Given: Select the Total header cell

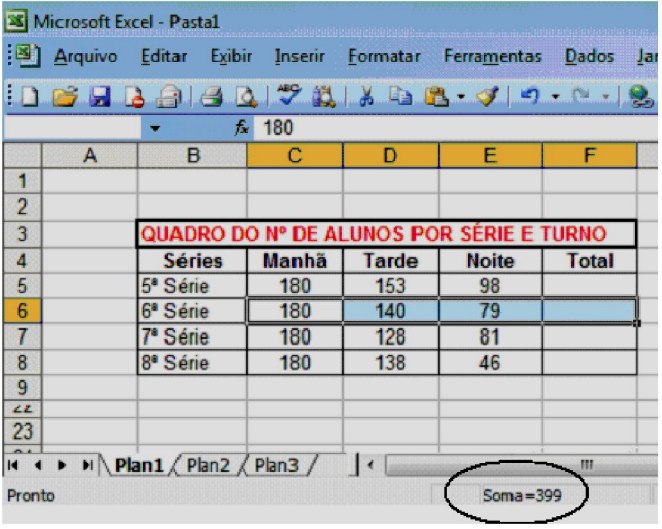Looking at the screenshot, I should tap(589, 260).
